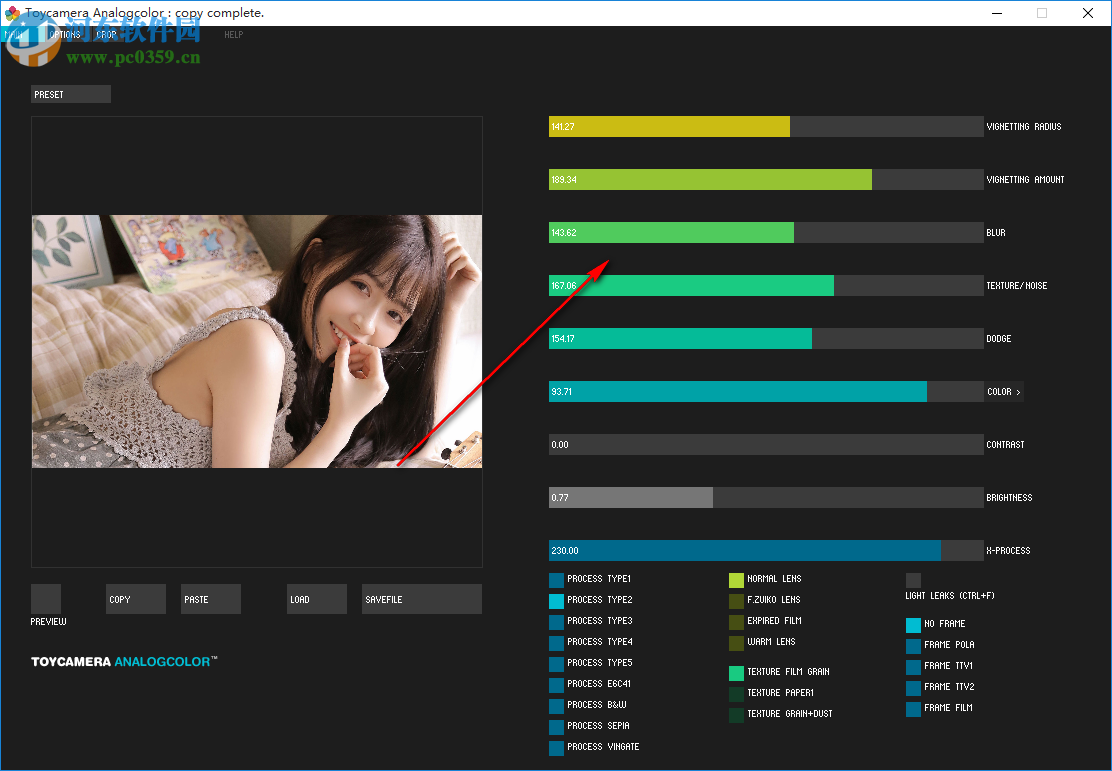Open the PRESET dropdown
This screenshot has width=1112, height=771.
pyautogui.click(x=71, y=94)
